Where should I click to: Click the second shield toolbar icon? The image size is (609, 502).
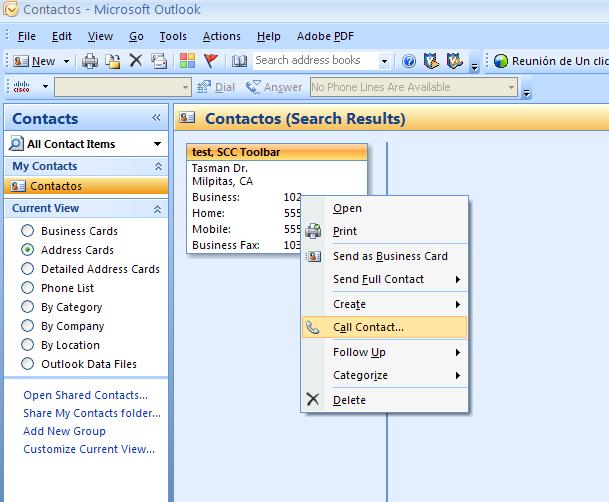tap(454, 61)
